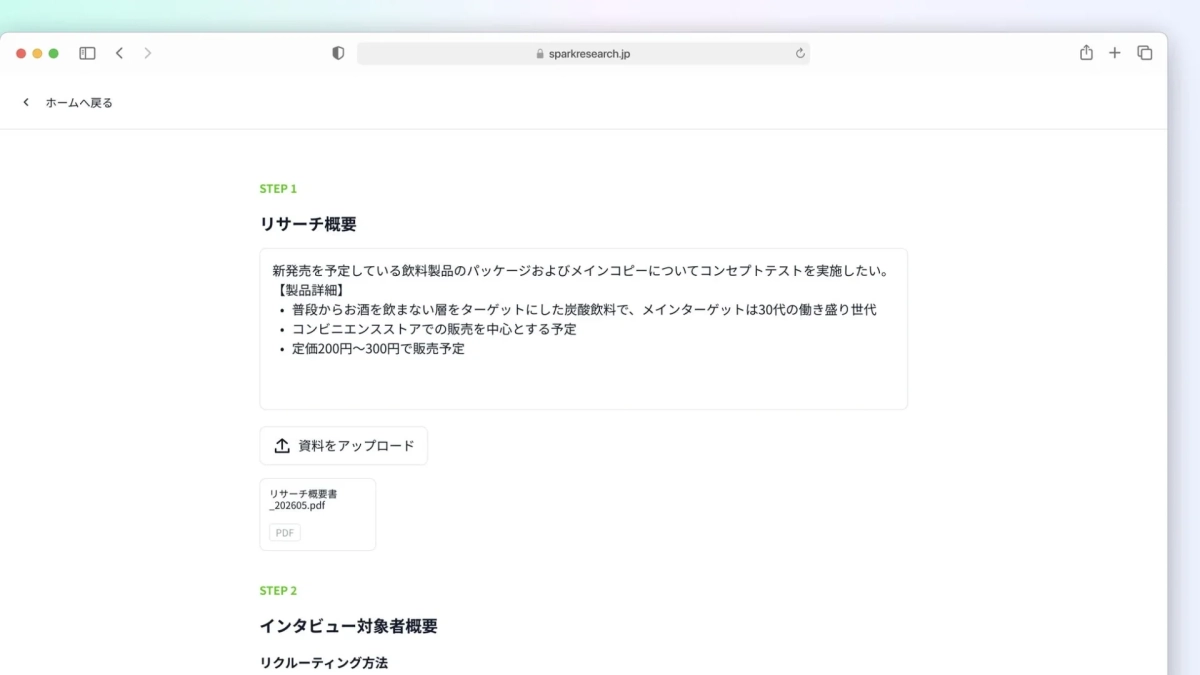1200x675 pixels.
Task: Click the コンビニエンスストアでの販売 bullet line
Action: (x=434, y=329)
